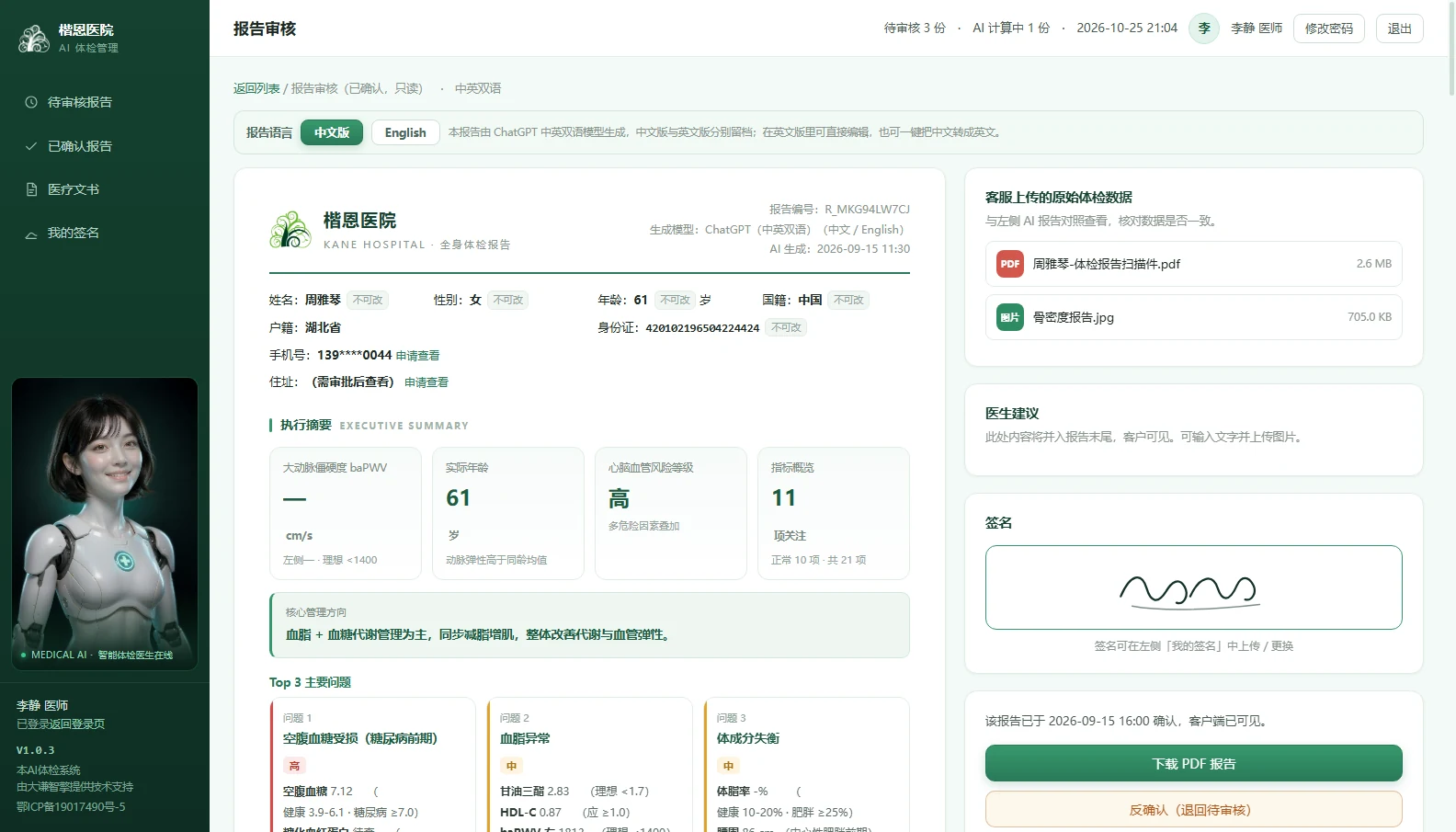1456x832 pixels.
Task: Open the file 周雅琴-体检报告扫描件.pdf
Action: [1194, 264]
